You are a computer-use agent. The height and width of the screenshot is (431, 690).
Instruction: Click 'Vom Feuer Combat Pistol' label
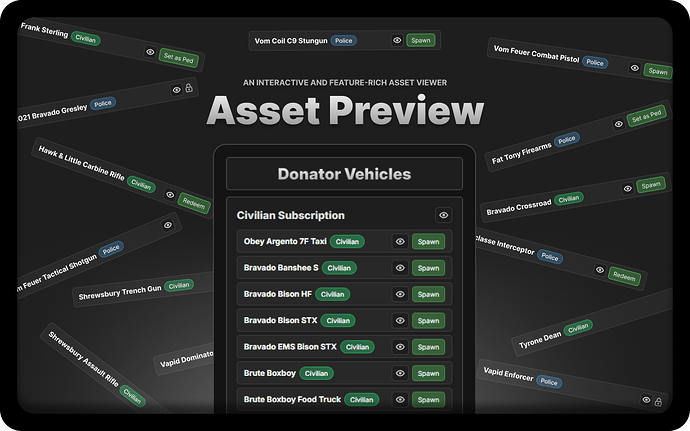pyautogui.click(x=536, y=54)
